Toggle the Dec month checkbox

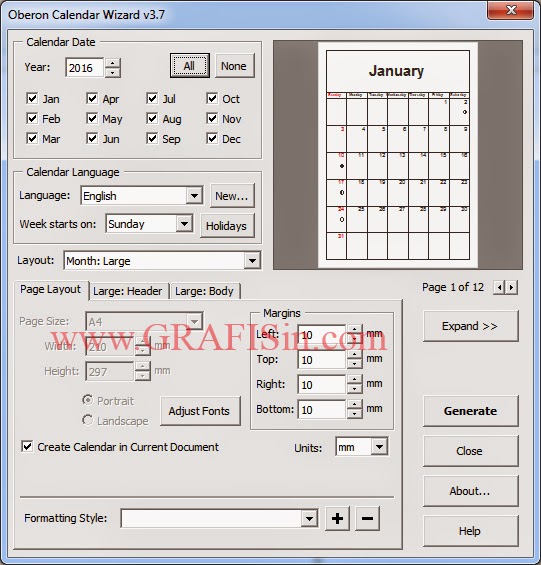click(212, 138)
